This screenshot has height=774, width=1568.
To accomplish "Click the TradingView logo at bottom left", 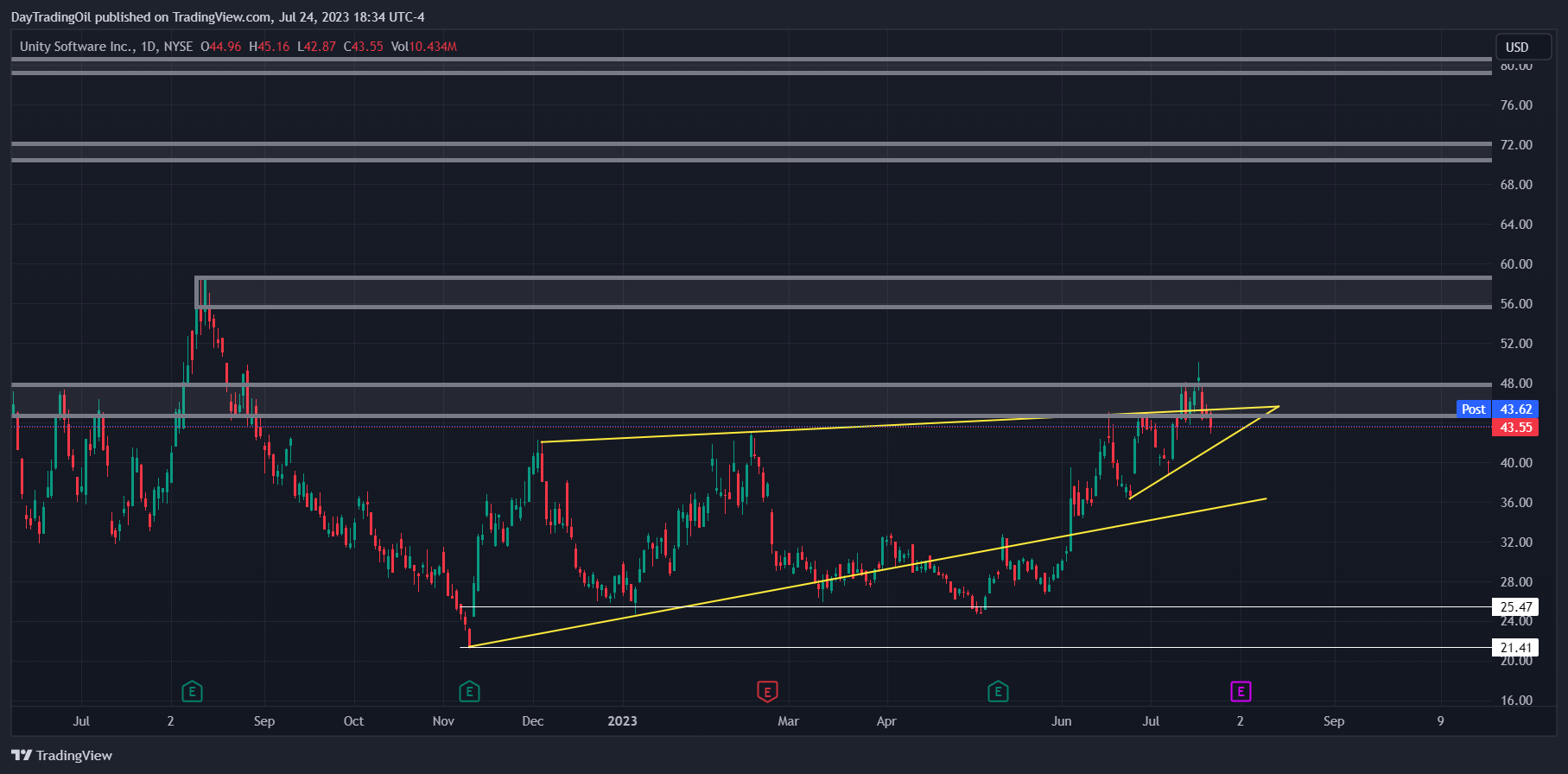I will [62, 755].
